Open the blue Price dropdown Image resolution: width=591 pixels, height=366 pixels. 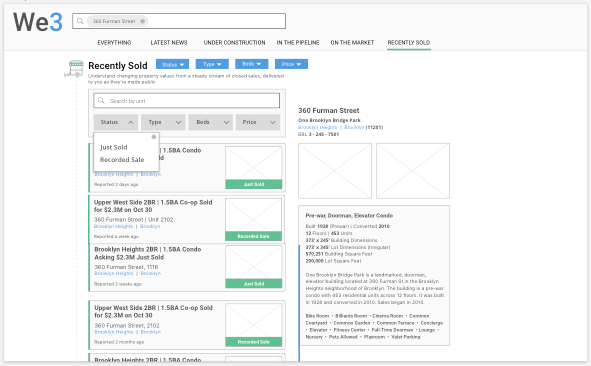pos(291,64)
